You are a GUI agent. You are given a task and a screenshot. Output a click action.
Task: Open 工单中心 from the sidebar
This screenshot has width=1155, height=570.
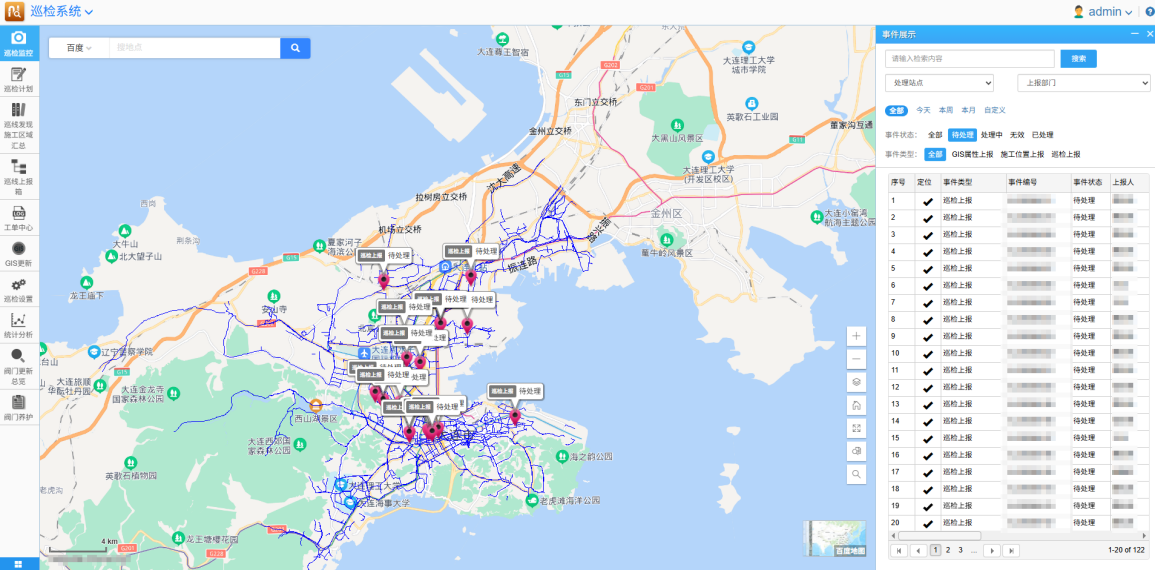coord(18,218)
